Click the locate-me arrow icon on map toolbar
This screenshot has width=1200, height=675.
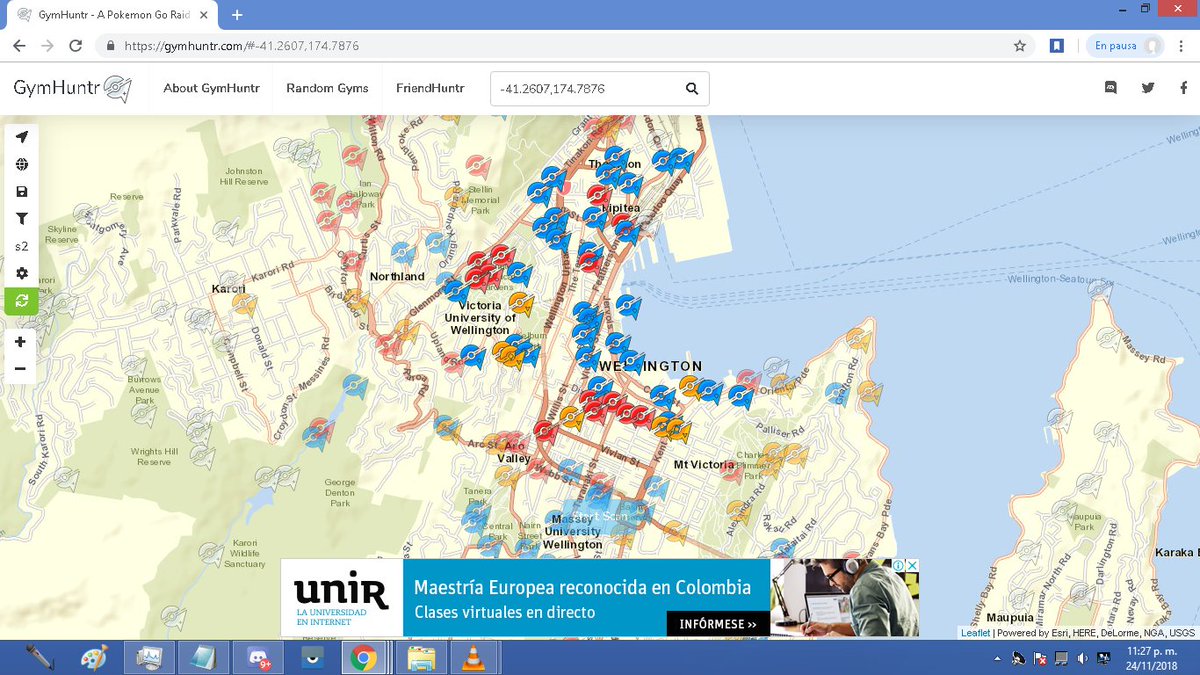click(21, 137)
